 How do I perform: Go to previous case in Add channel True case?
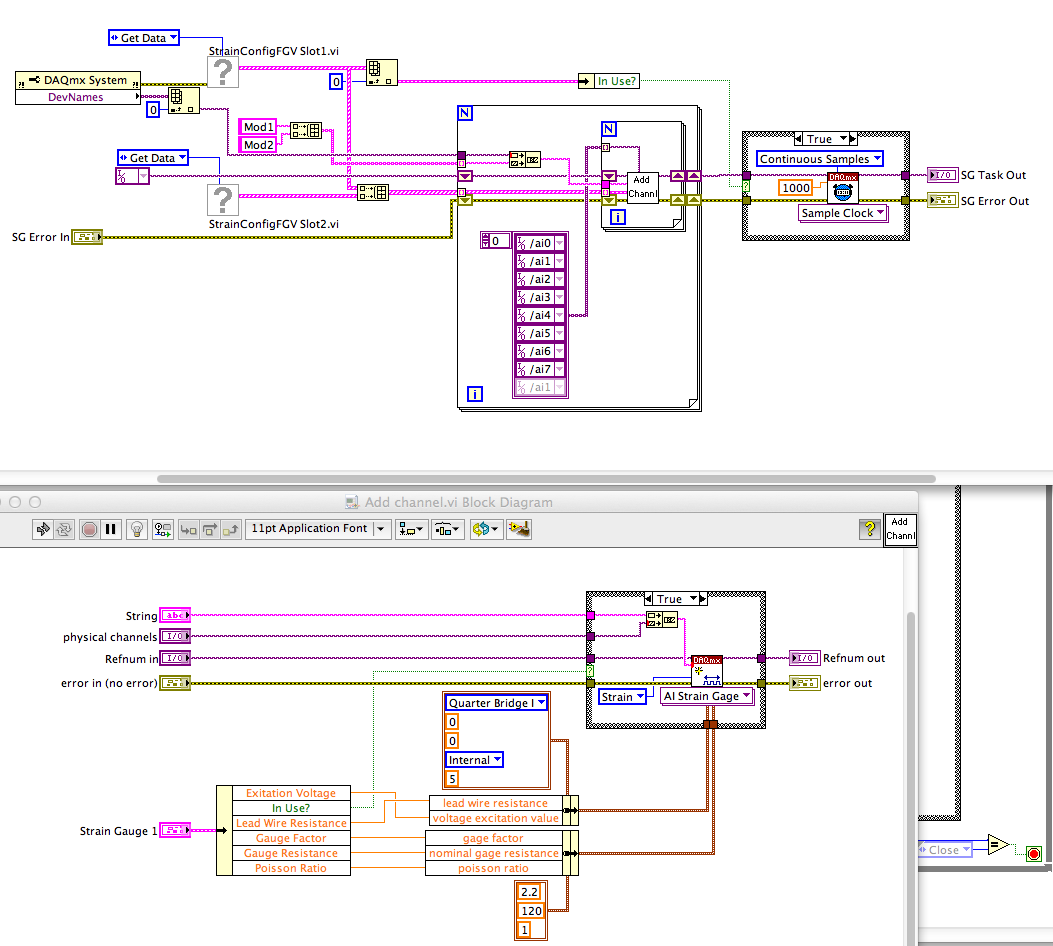(648, 599)
